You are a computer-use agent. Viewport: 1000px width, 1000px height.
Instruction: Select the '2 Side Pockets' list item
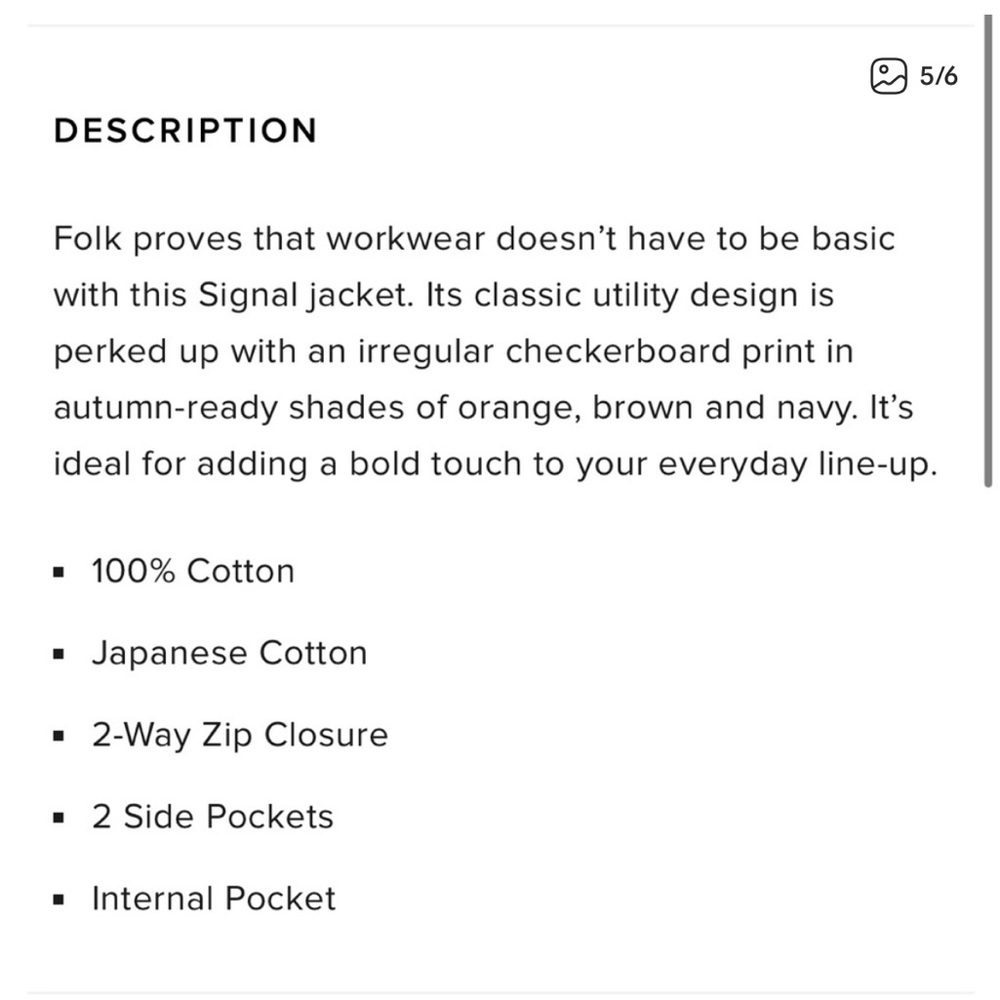[212, 817]
